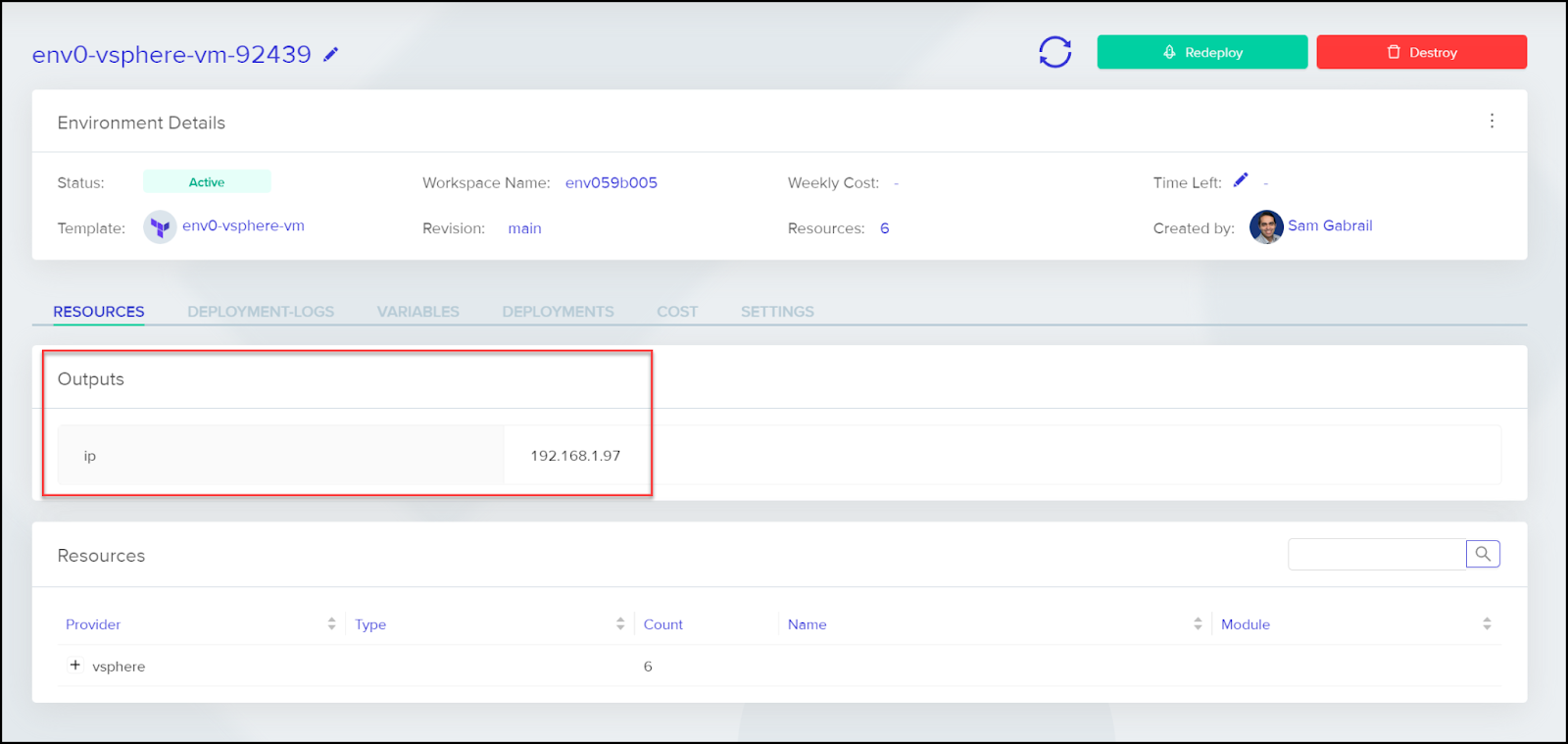Open the Environment Details three-dot menu
Image resolution: width=1568 pixels, height=744 pixels.
[1492, 121]
